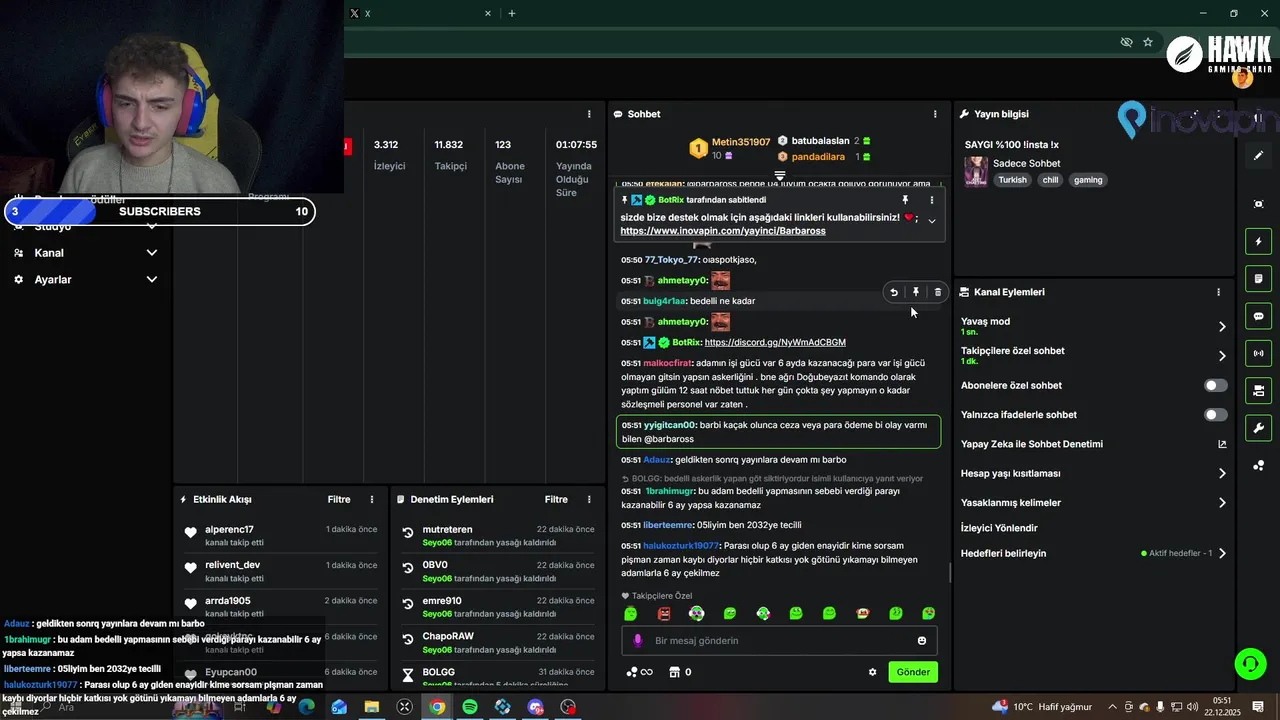Expand the Ayarlar sidebar menu
The height and width of the screenshot is (720, 1280).
coord(152,280)
